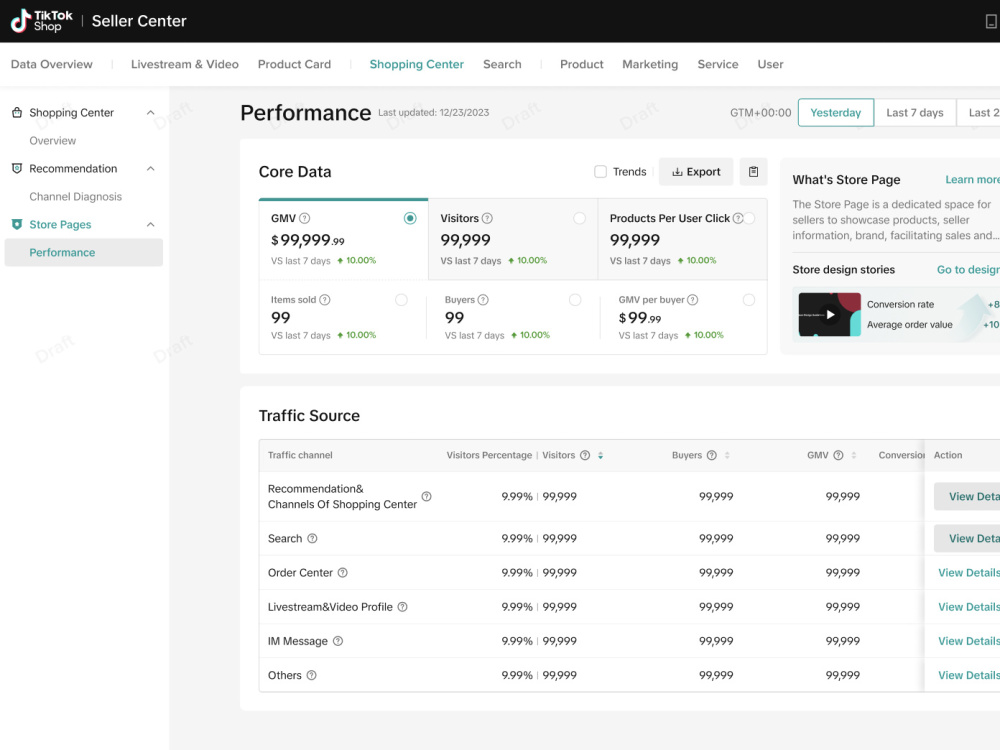This screenshot has width=1000, height=750.
Task: Open Overview in the sidebar
Action: point(53,140)
